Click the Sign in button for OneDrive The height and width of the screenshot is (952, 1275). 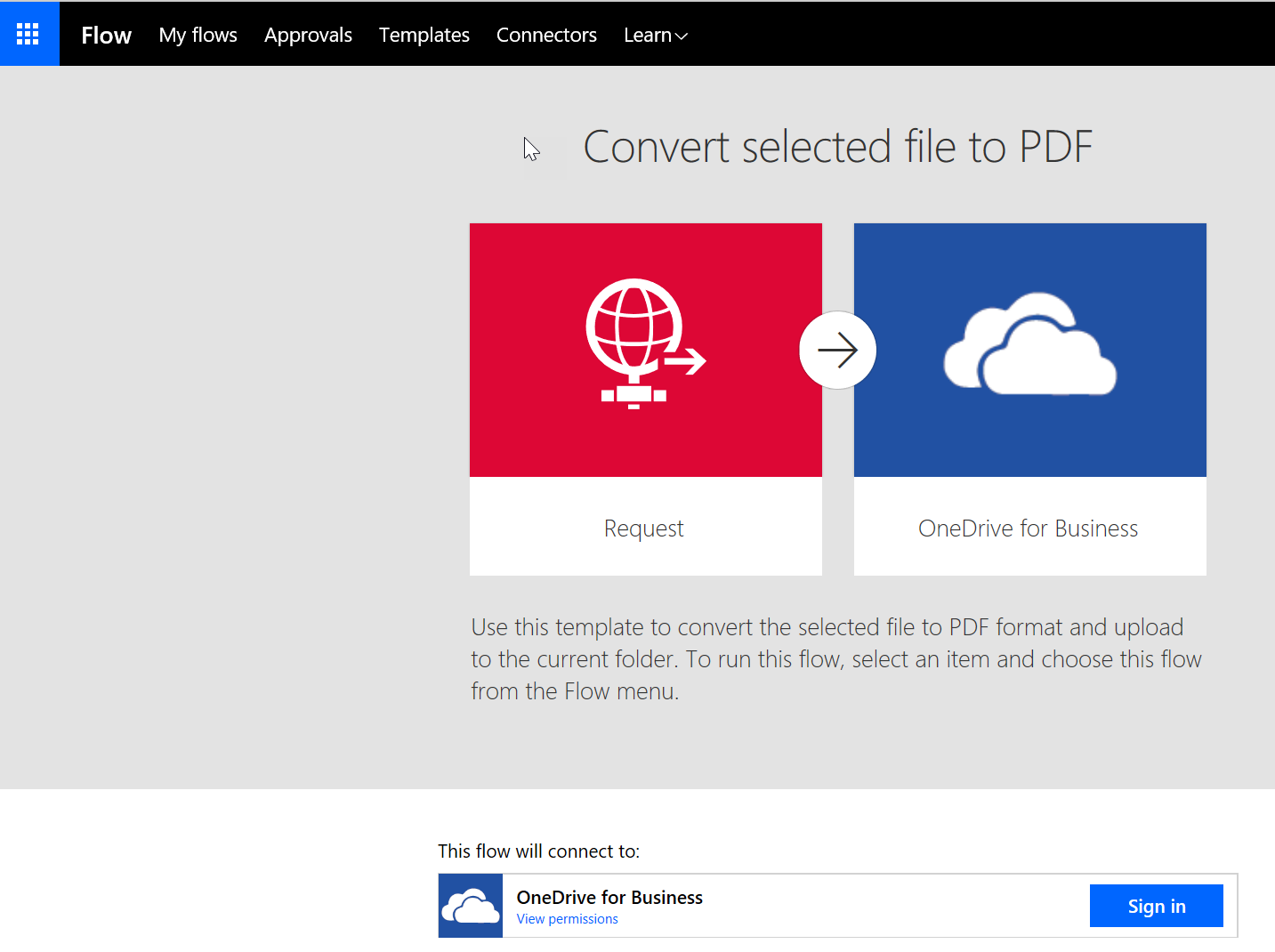(1156, 905)
